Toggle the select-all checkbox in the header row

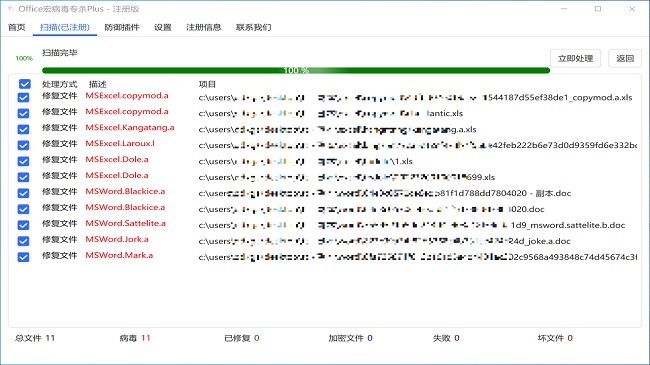24,84
